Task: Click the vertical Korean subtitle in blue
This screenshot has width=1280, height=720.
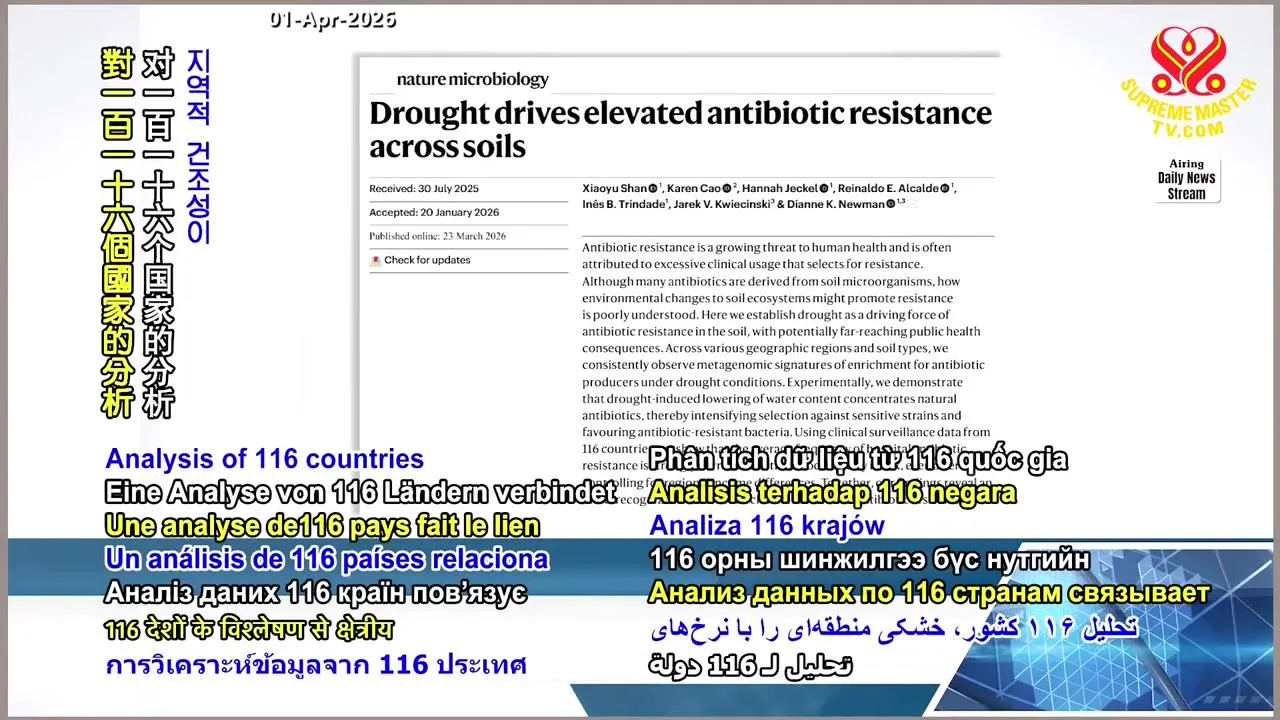Action: (198, 146)
